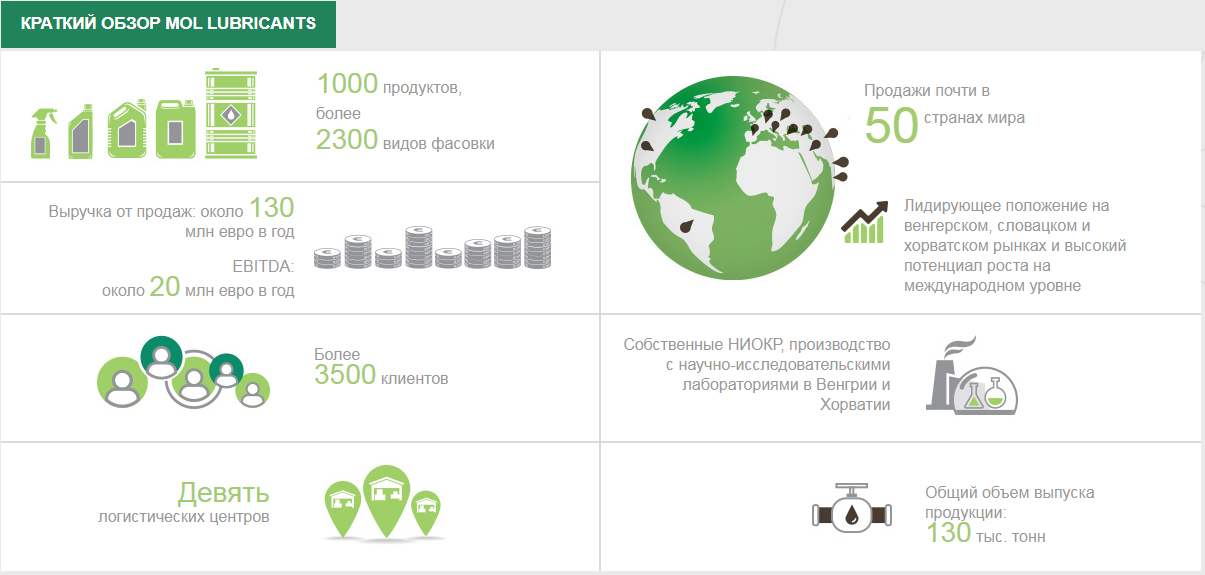The width and height of the screenshot is (1205, 575).
Task: Click the 'КРАТКИЙ ОБЗОР MOL LUBRICANTS' header
Action: (168, 23)
